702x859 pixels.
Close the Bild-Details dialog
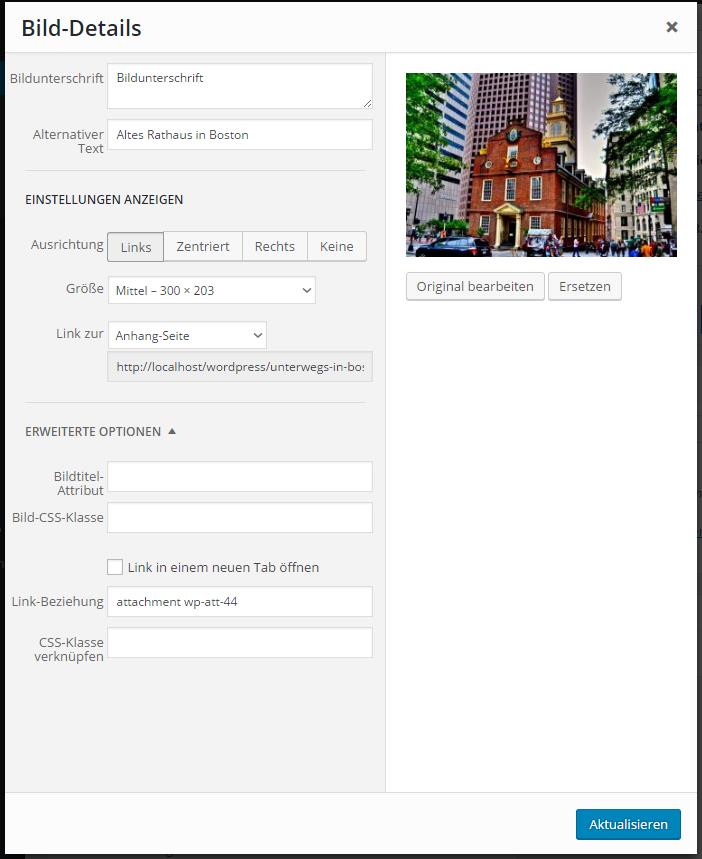pyautogui.click(x=672, y=28)
